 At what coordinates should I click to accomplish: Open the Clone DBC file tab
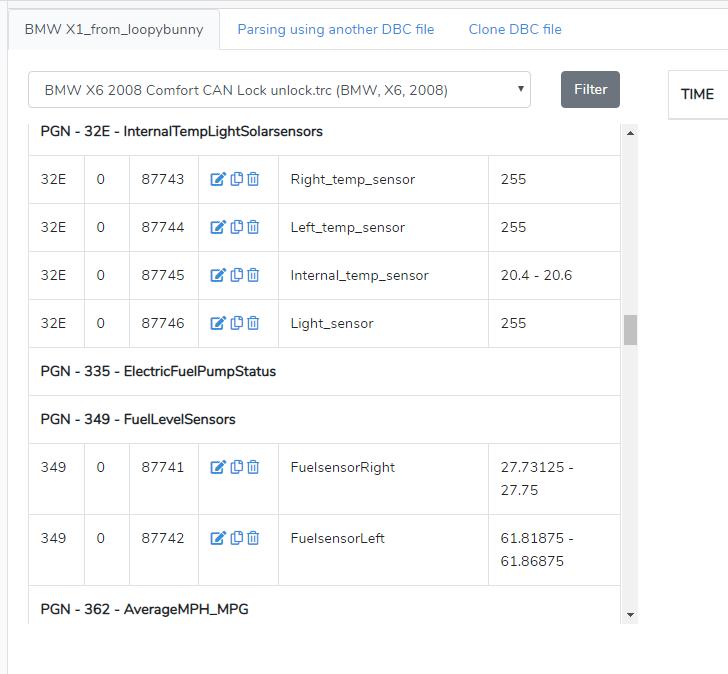tap(515, 29)
